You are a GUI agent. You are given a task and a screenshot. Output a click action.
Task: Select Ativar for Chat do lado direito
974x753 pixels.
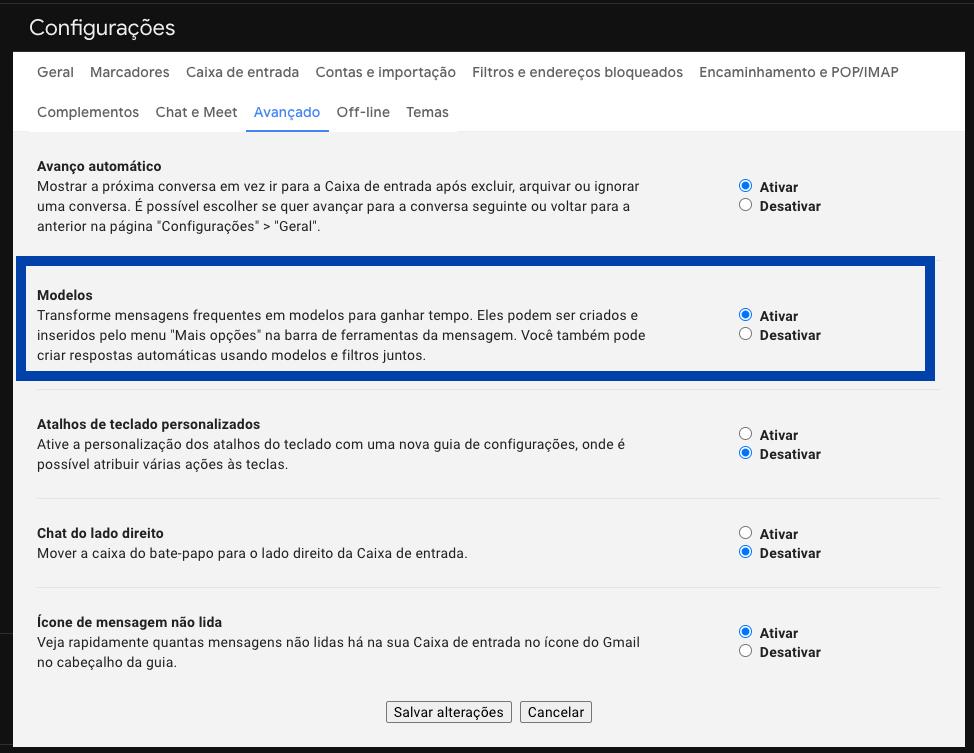745,533
